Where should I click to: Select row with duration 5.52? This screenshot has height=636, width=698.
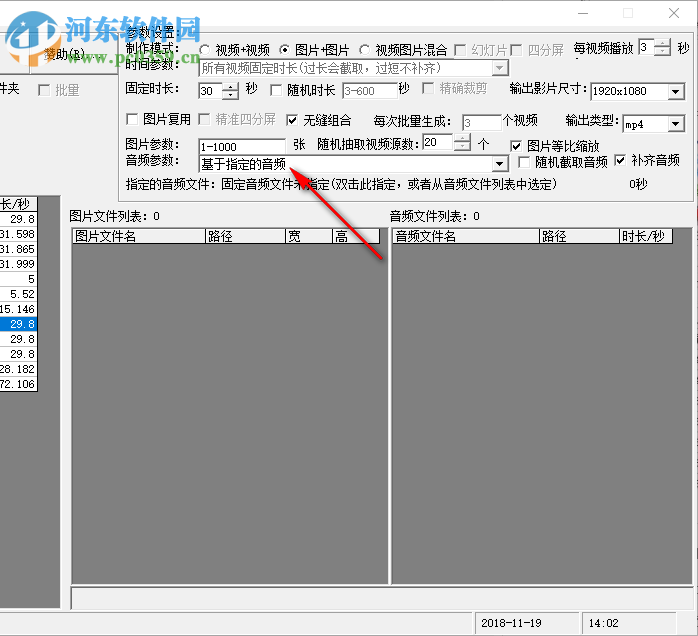coord(18,294)
